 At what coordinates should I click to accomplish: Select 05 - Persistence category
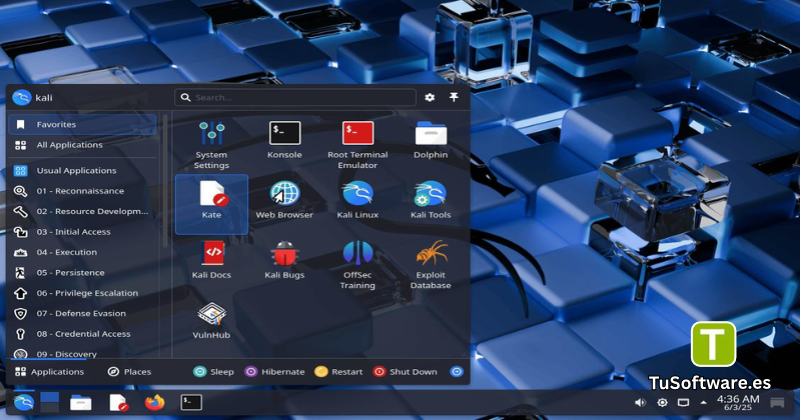82,273
